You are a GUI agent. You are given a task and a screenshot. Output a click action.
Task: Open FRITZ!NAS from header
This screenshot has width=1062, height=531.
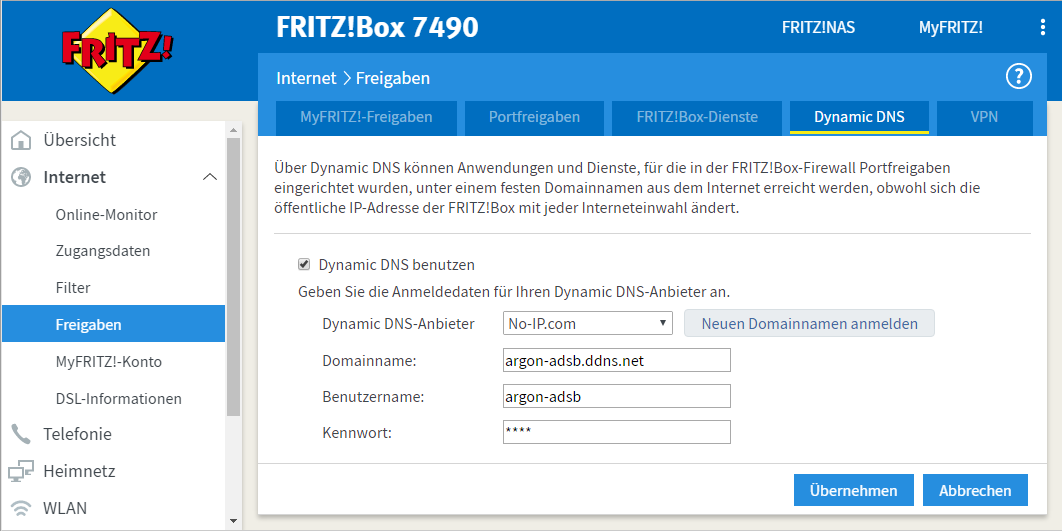pos(818,28)
